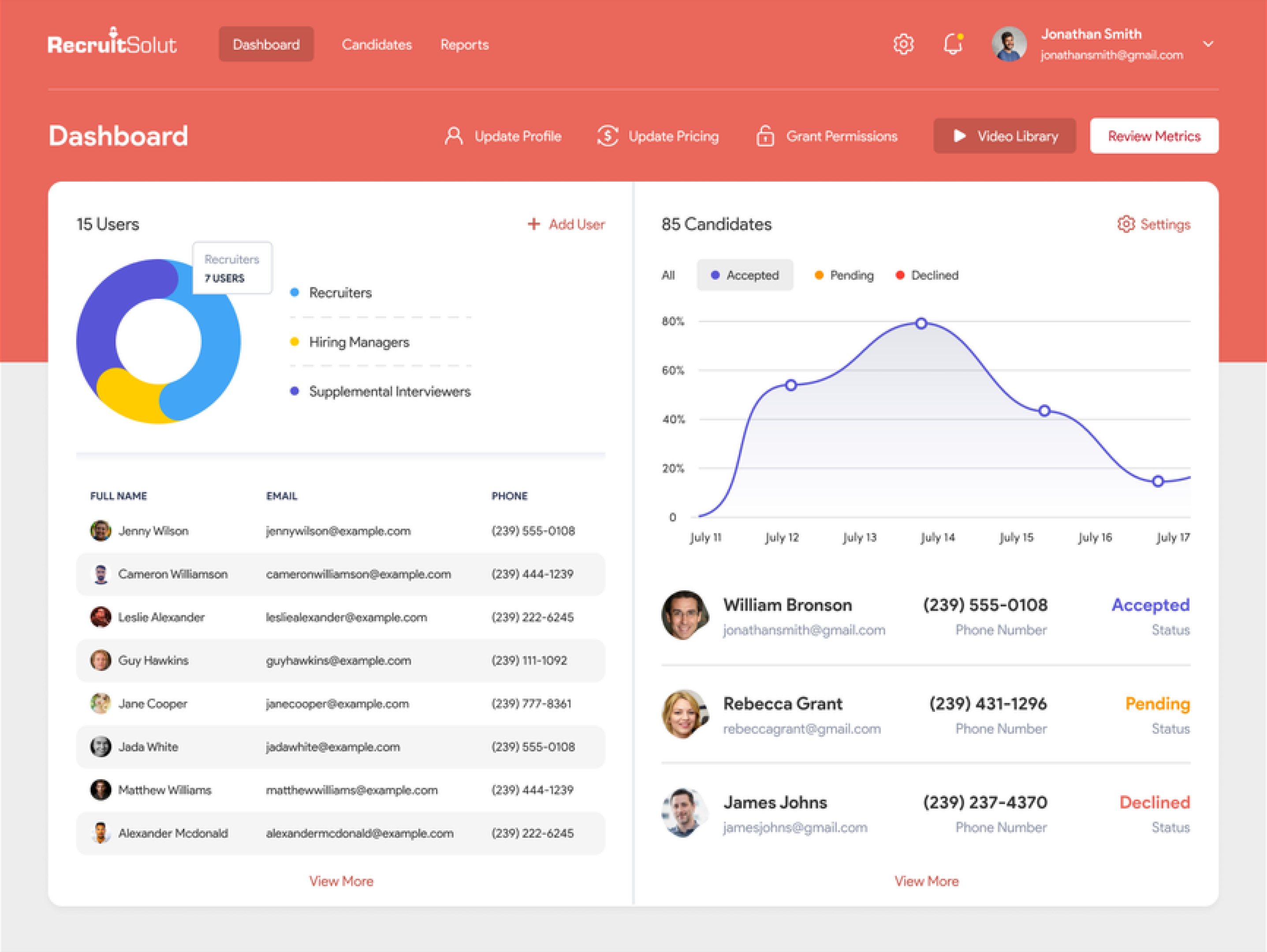Click the Update Pricing dollar icon
1267x952 pixels.
pyautogui.click(x=607, y=136)
